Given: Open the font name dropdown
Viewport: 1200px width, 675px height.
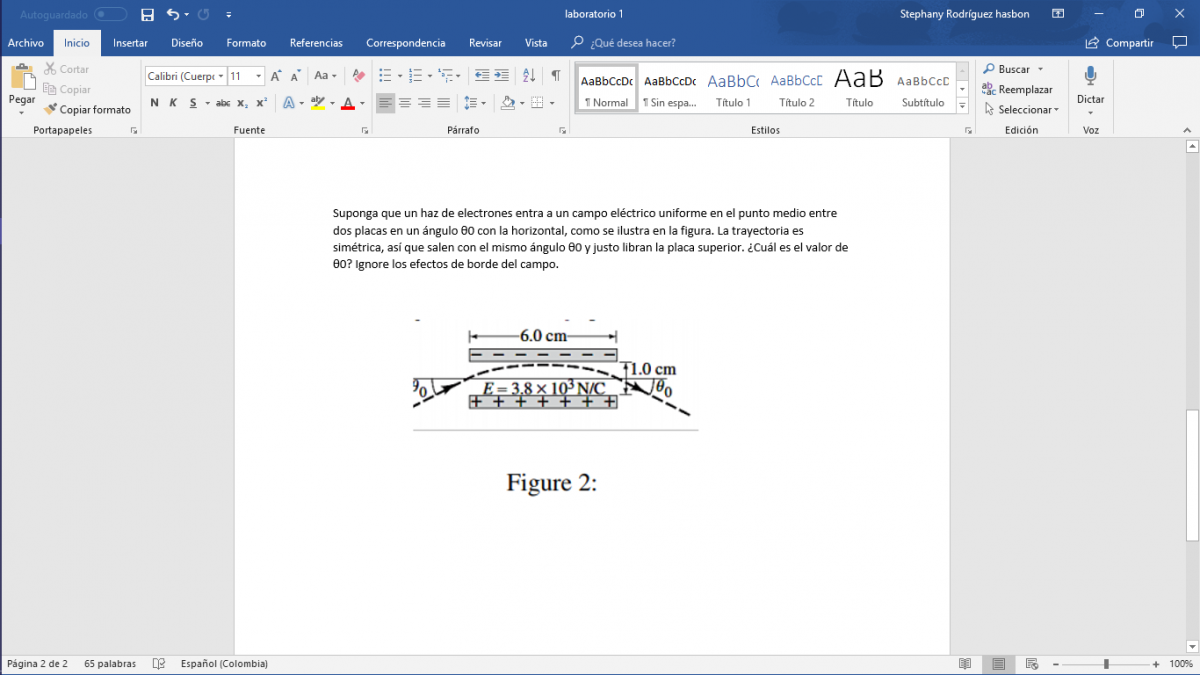Looking at the screenshot, I should [x=221, y=76].
